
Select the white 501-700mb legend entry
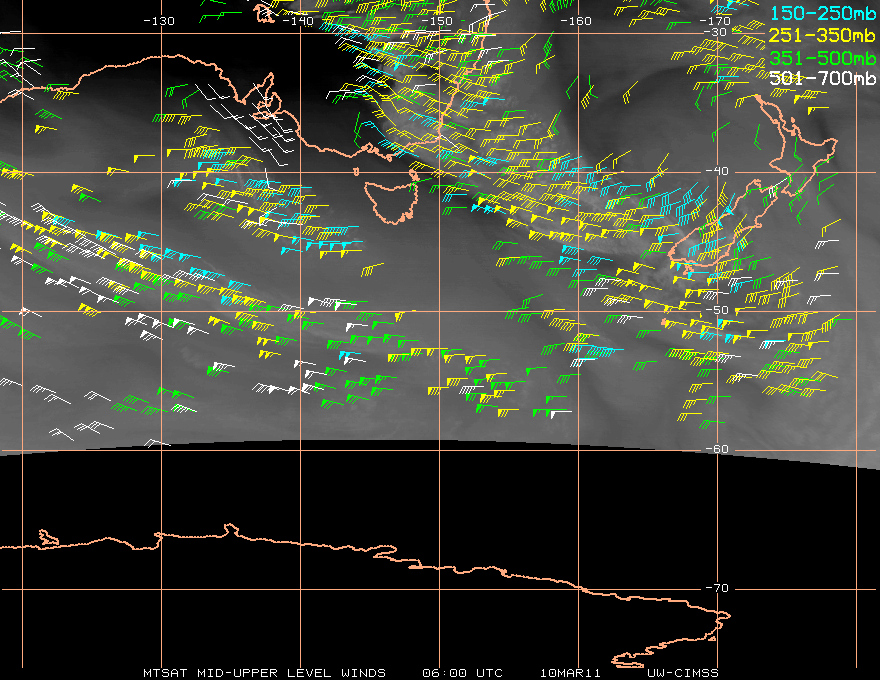point(823,78)
